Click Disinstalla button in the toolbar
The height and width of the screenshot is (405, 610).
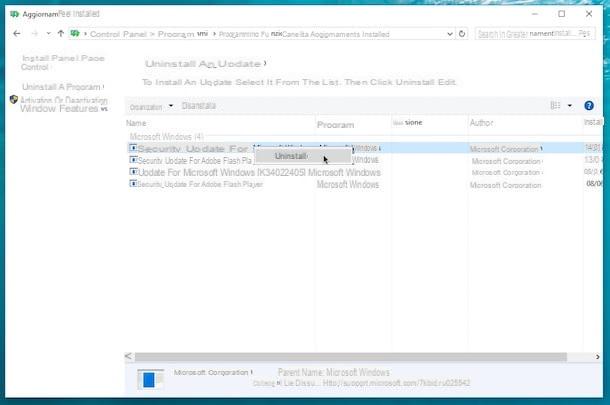(199, 106)
